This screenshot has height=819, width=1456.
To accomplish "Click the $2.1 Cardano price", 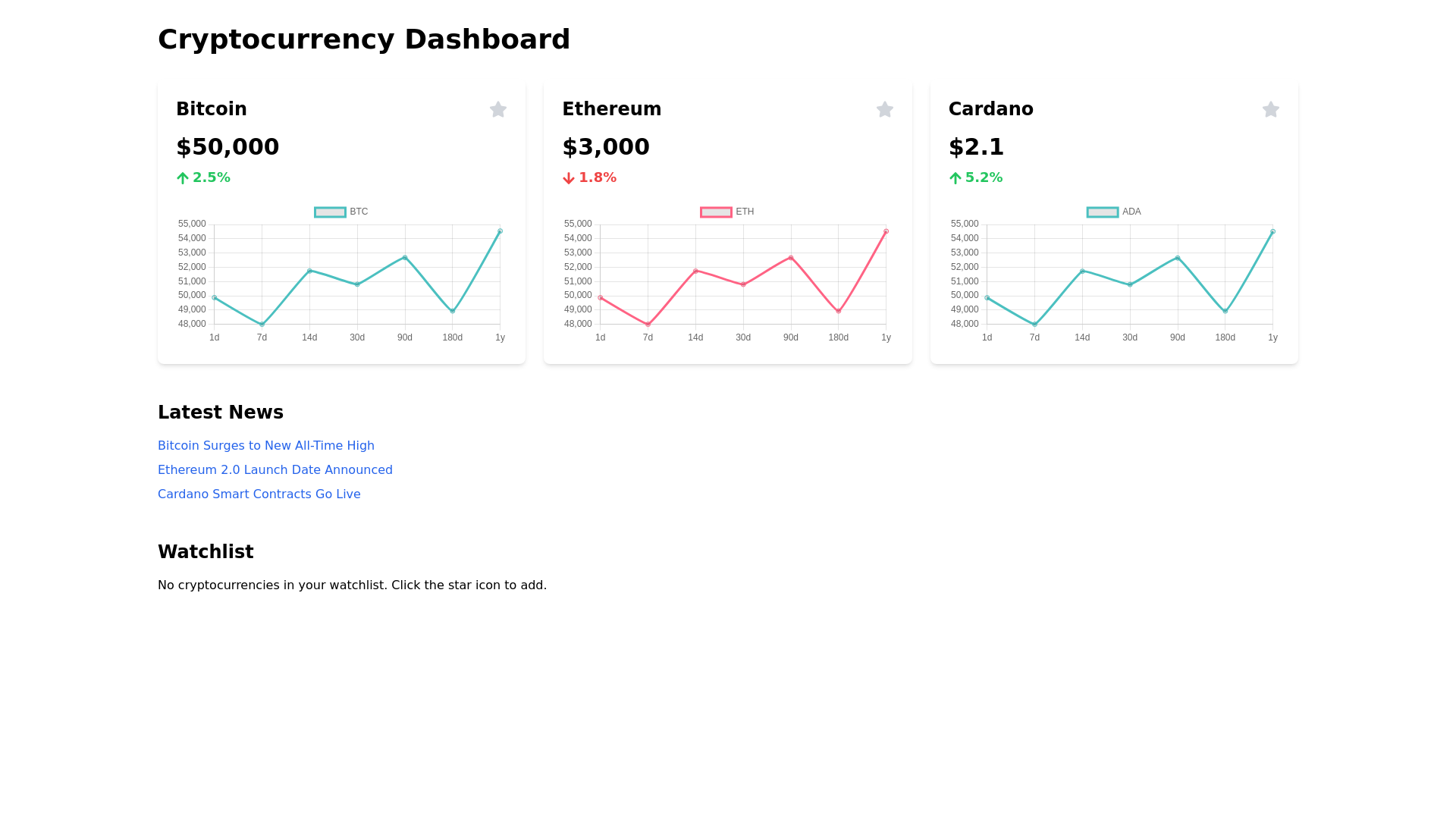I will (x=976, y=147).
